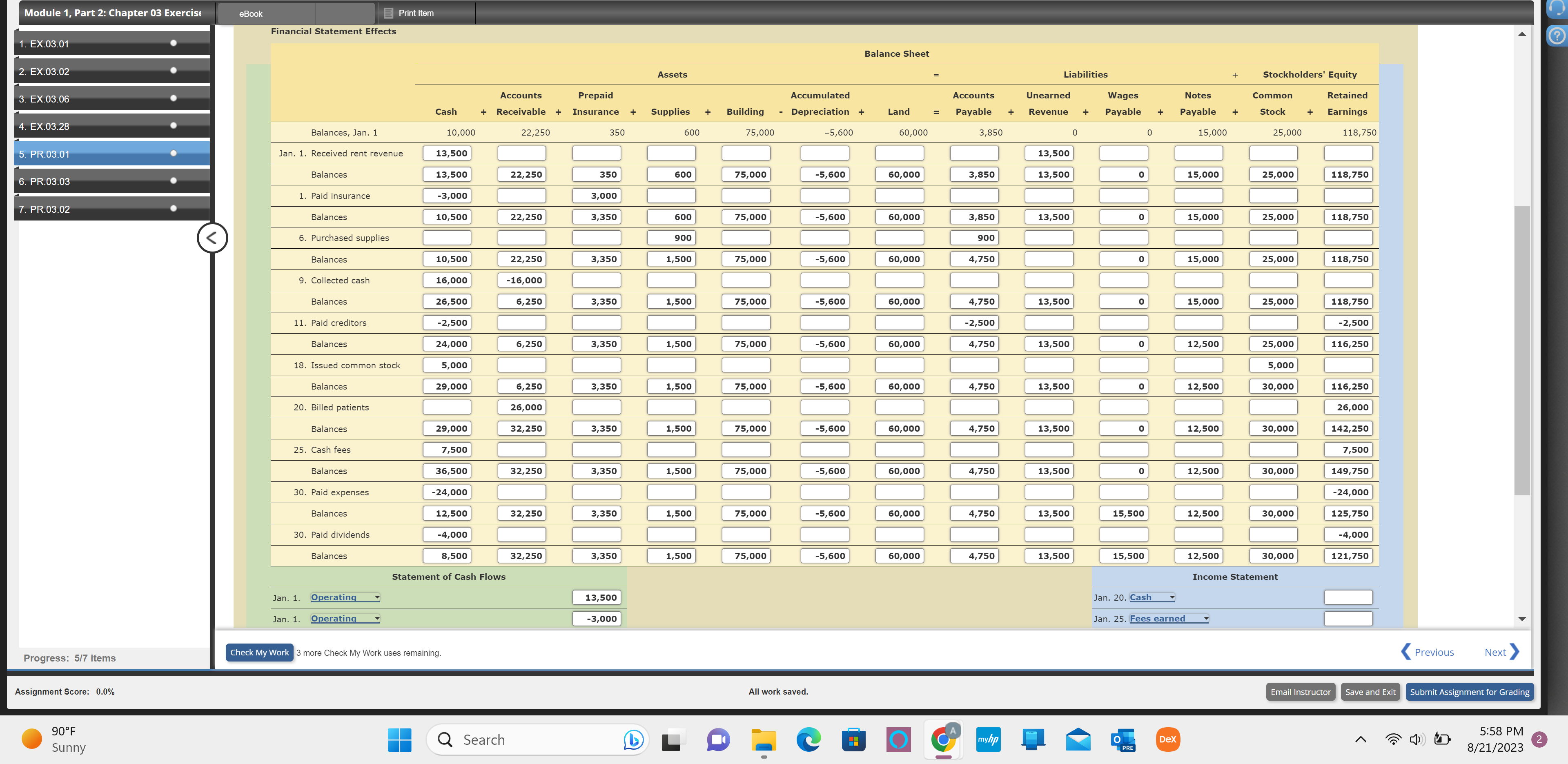Viewport: 1568px width, 764px height.
Task: Open Microsoft Edge from the taskbar
Action: pyautogui.click(x=808, y=739)
